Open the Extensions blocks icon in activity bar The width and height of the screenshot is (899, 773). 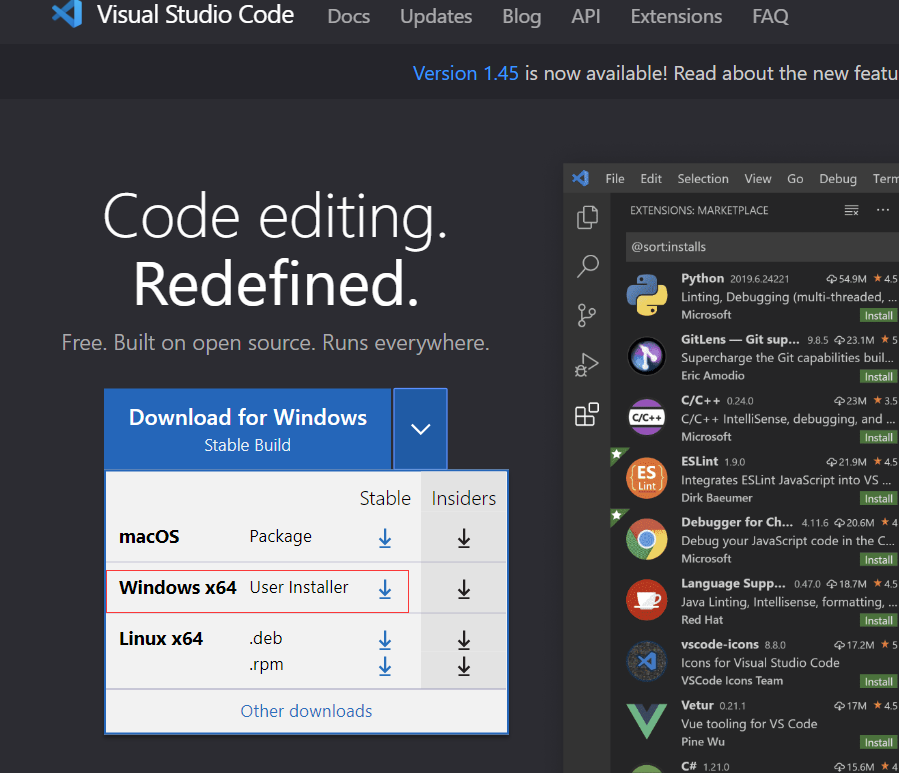(587, 414)
